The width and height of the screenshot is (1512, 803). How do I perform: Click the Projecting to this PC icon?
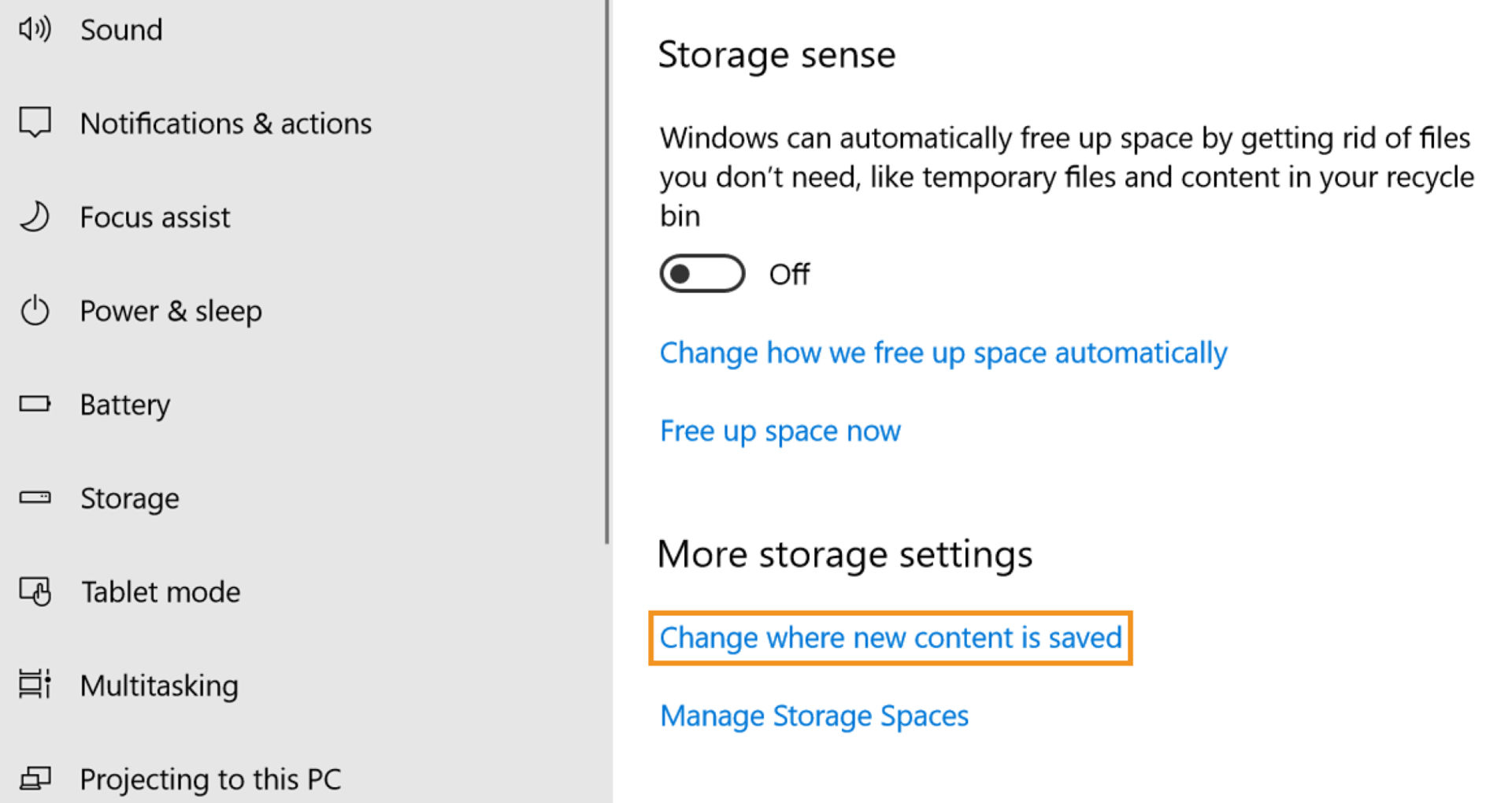coord(35,779)
